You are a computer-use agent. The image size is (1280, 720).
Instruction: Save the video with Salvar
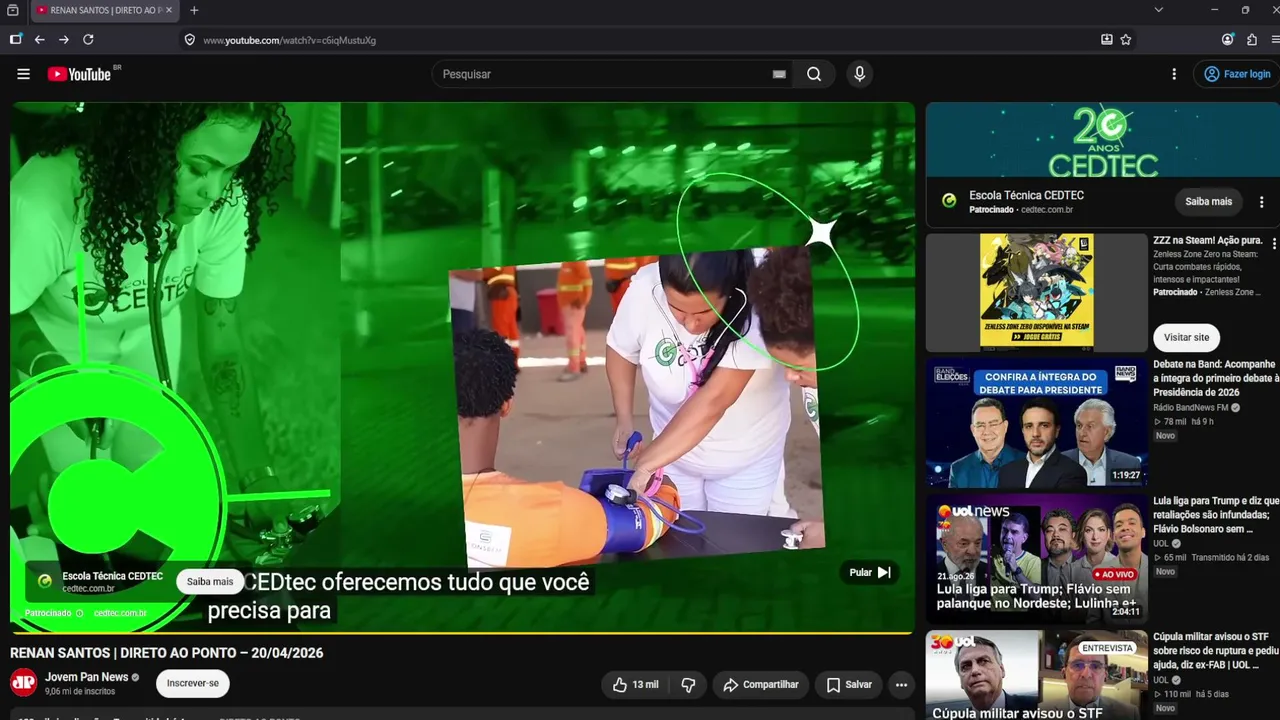[x=849, y=685]
